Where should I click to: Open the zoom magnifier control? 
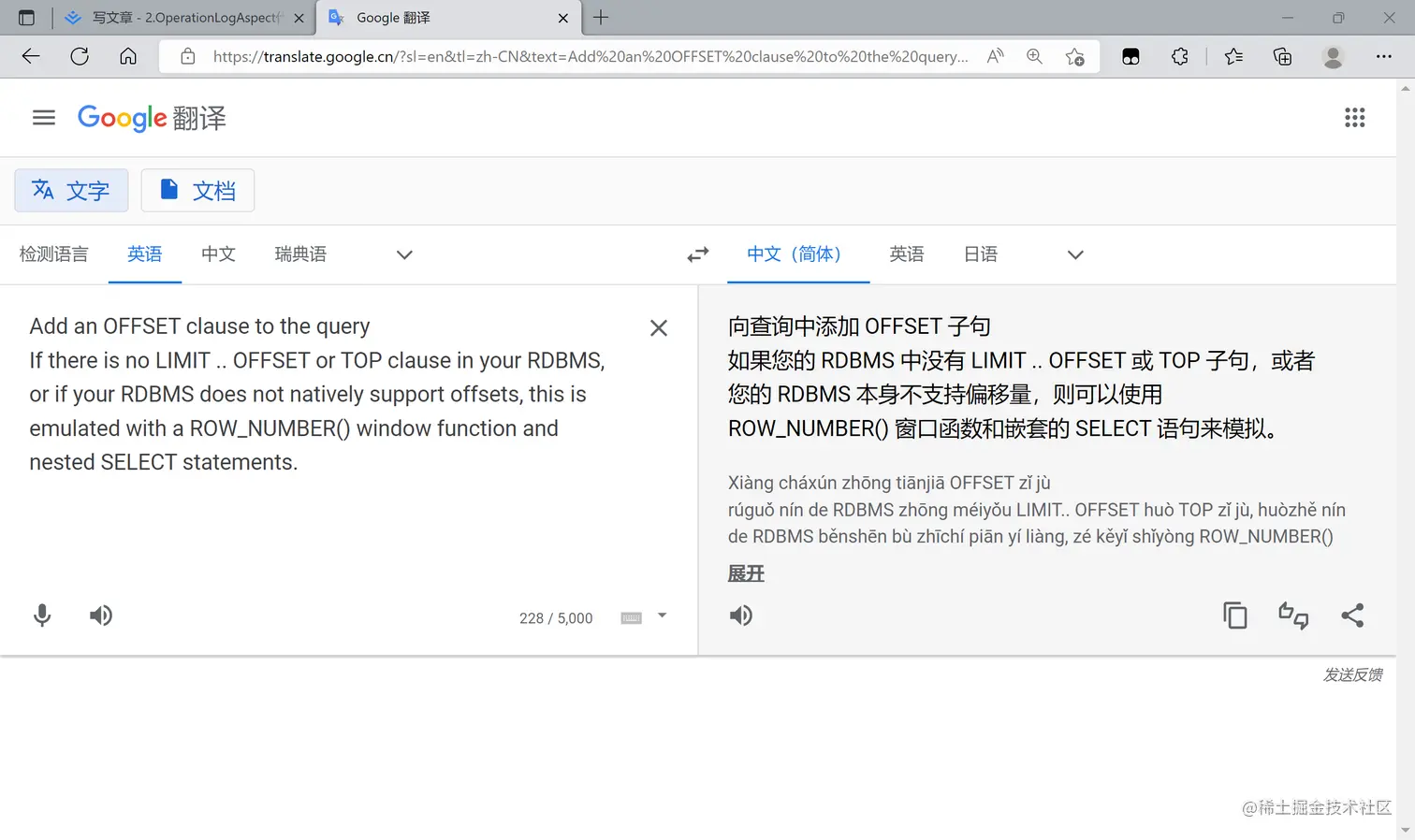coord(1034,56)
